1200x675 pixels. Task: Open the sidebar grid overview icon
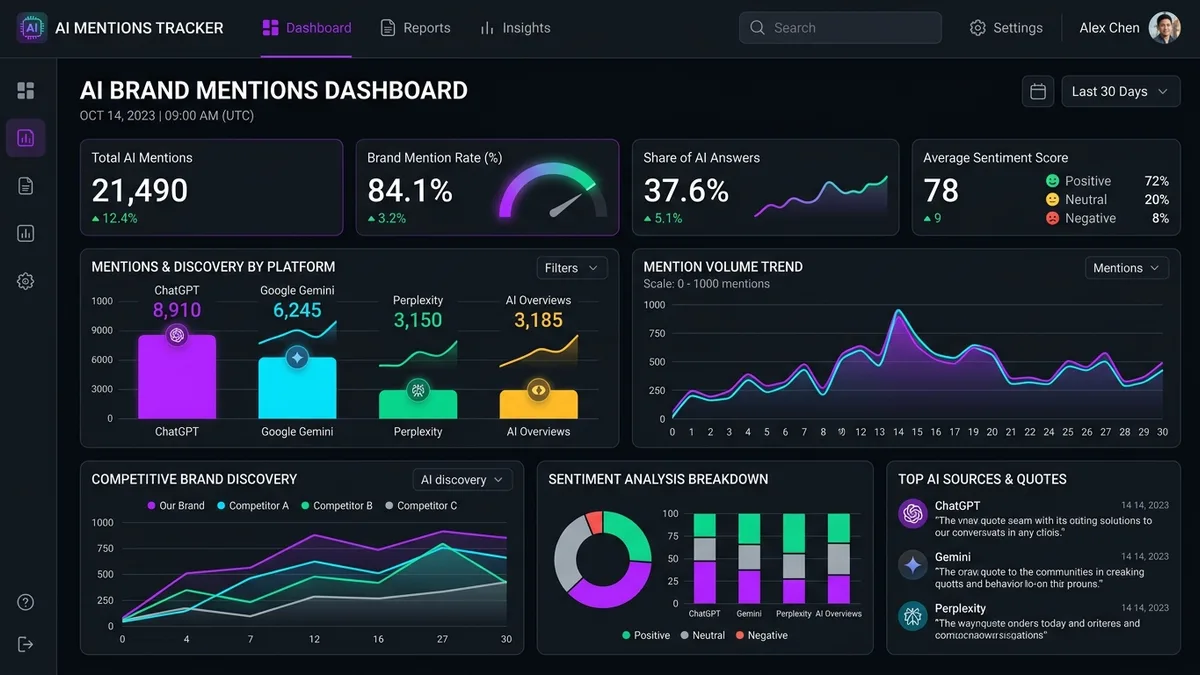point(26,91)
